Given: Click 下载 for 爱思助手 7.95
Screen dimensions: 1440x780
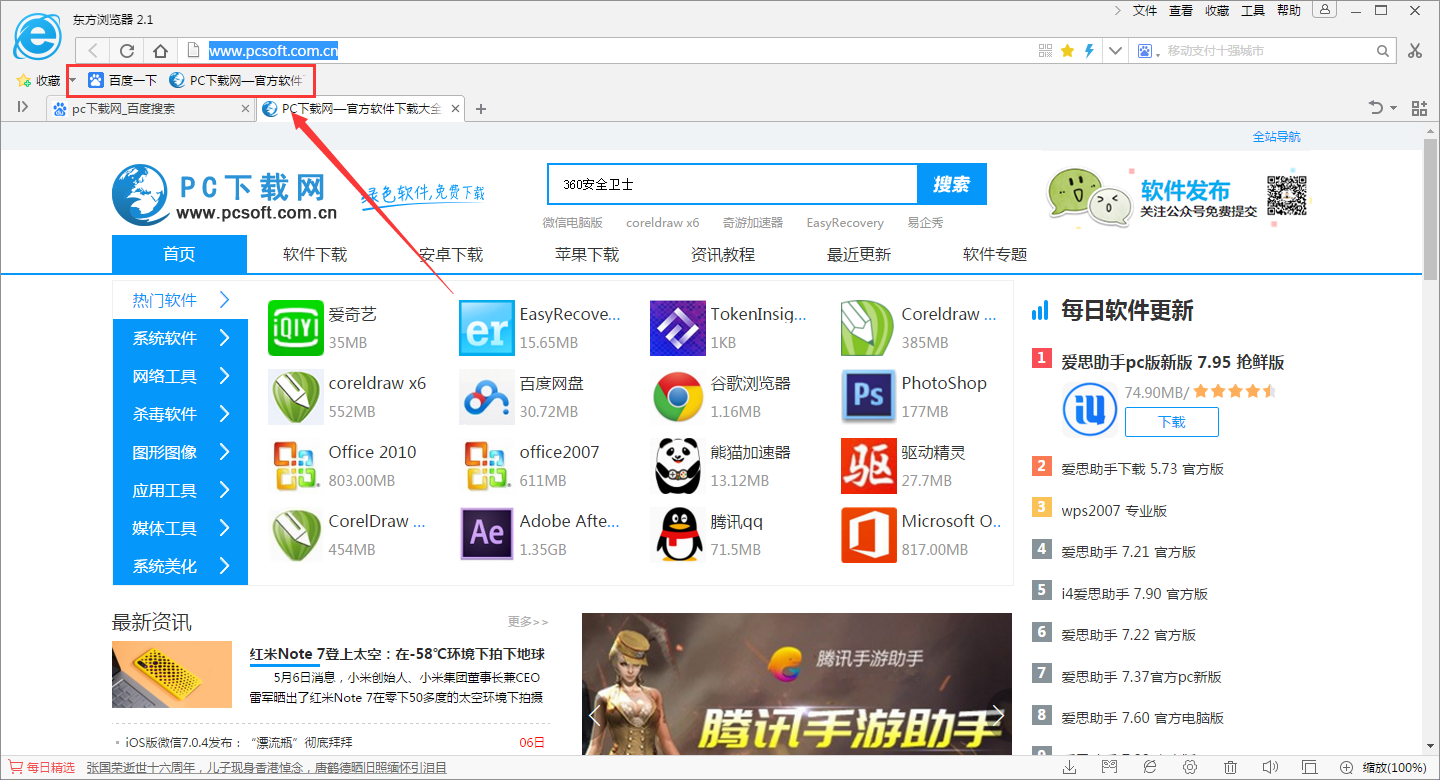Looking at the screenshot, I should coord(1171,421).
